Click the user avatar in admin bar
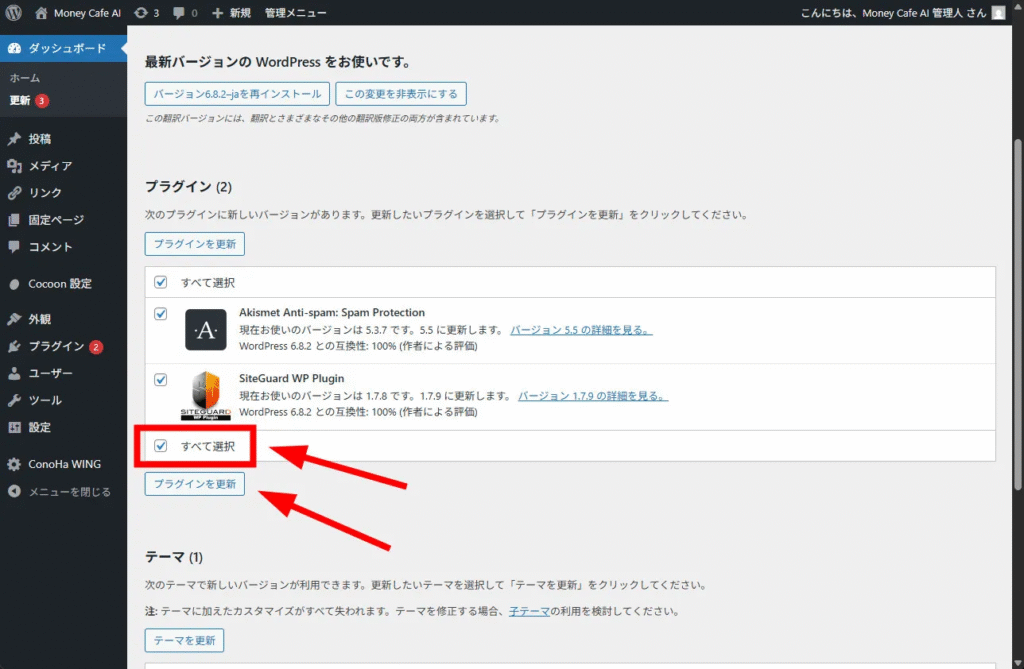 [998, 12]
